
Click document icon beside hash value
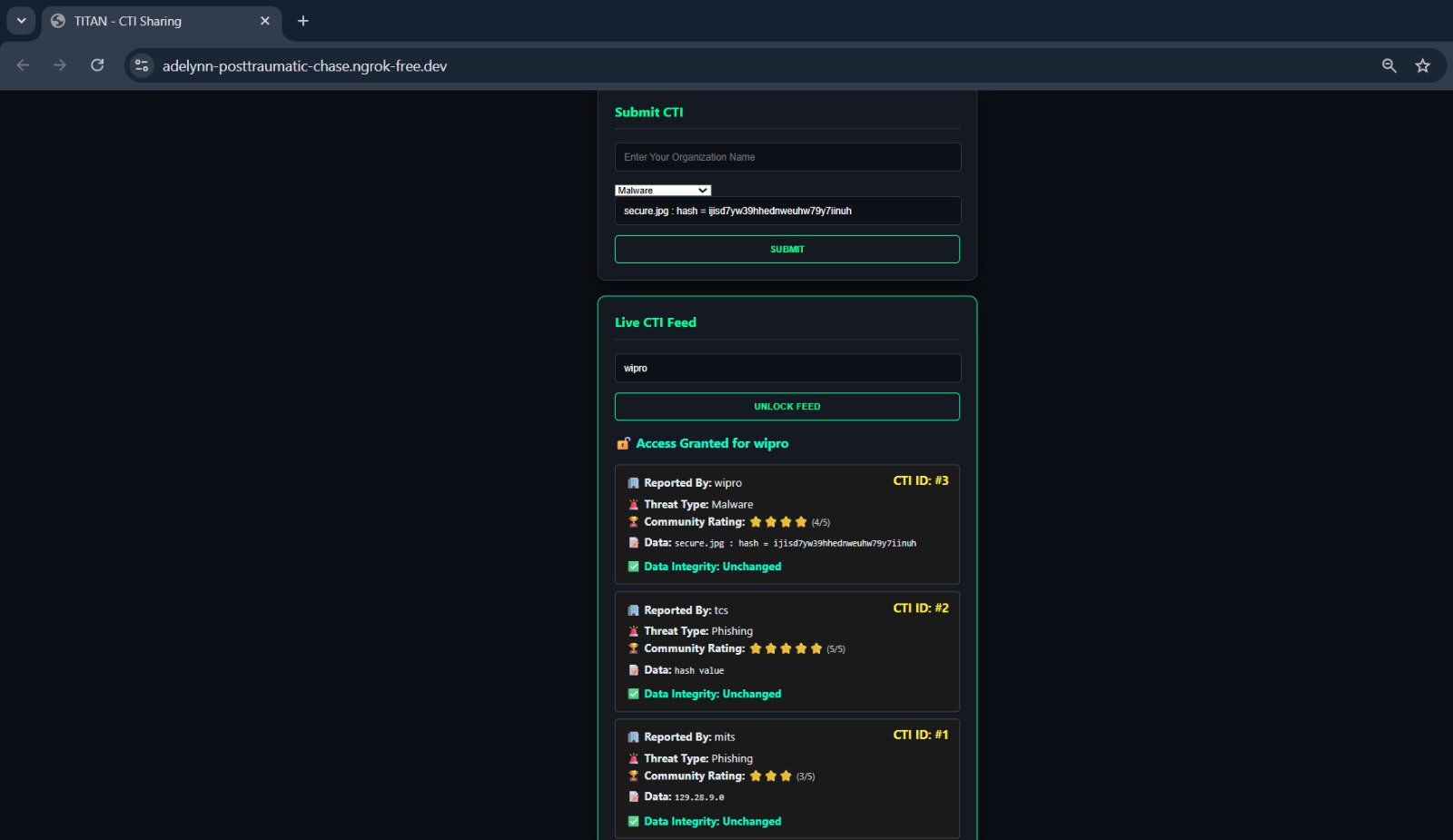coord(634,670)
